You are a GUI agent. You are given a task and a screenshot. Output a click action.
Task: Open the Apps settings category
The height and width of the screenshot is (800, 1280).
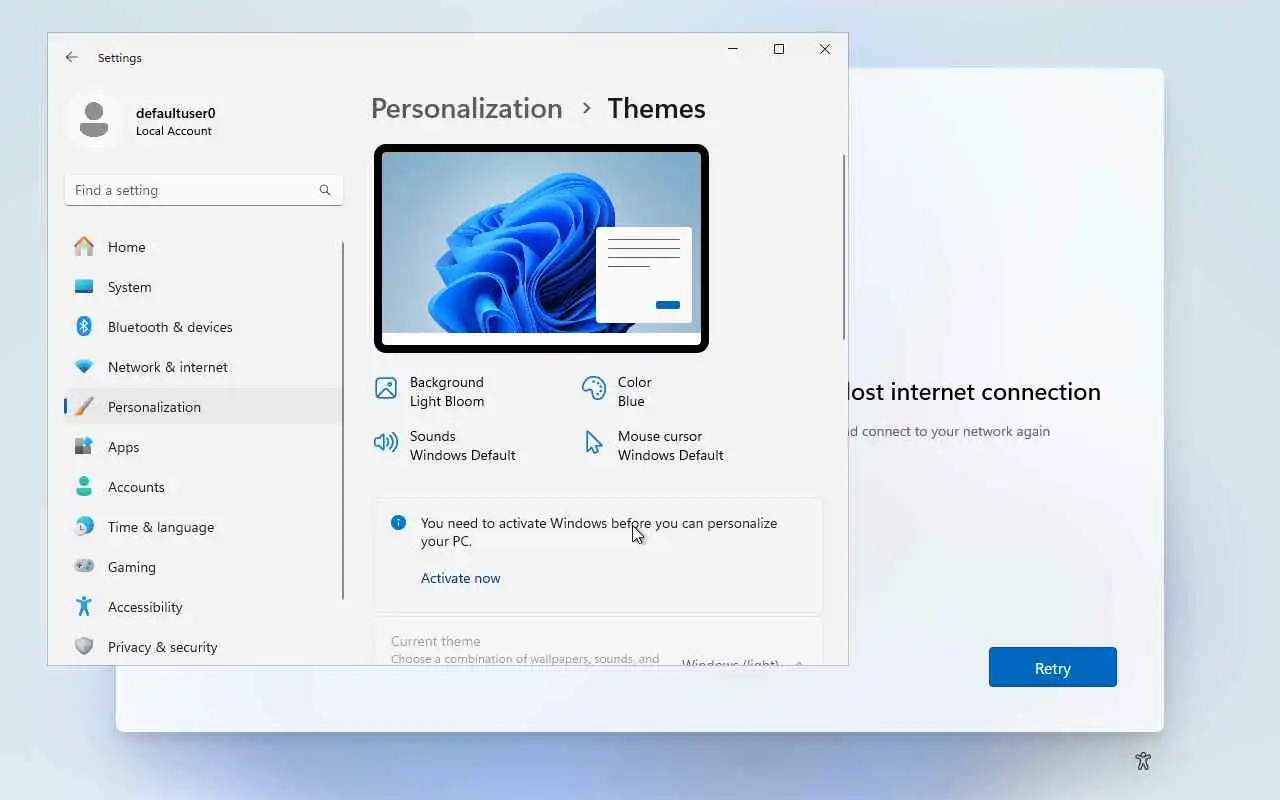point(203,447)
